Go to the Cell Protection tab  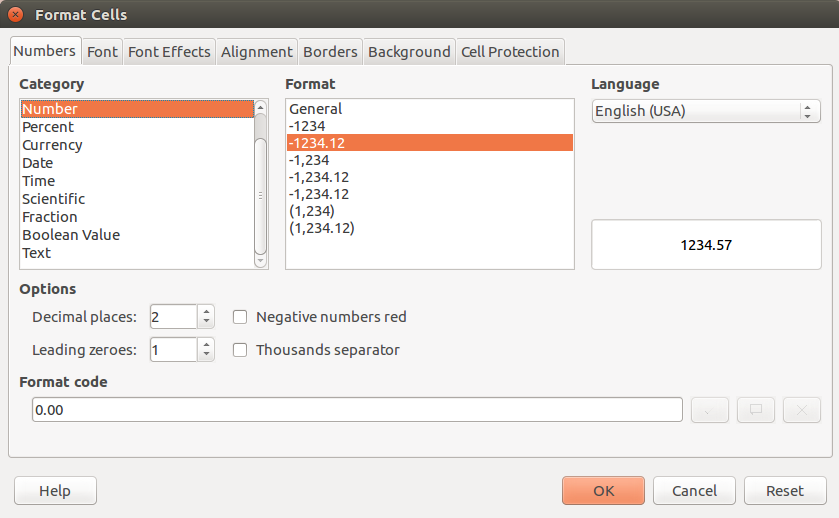pyautogui.click(x=510, y=52)
